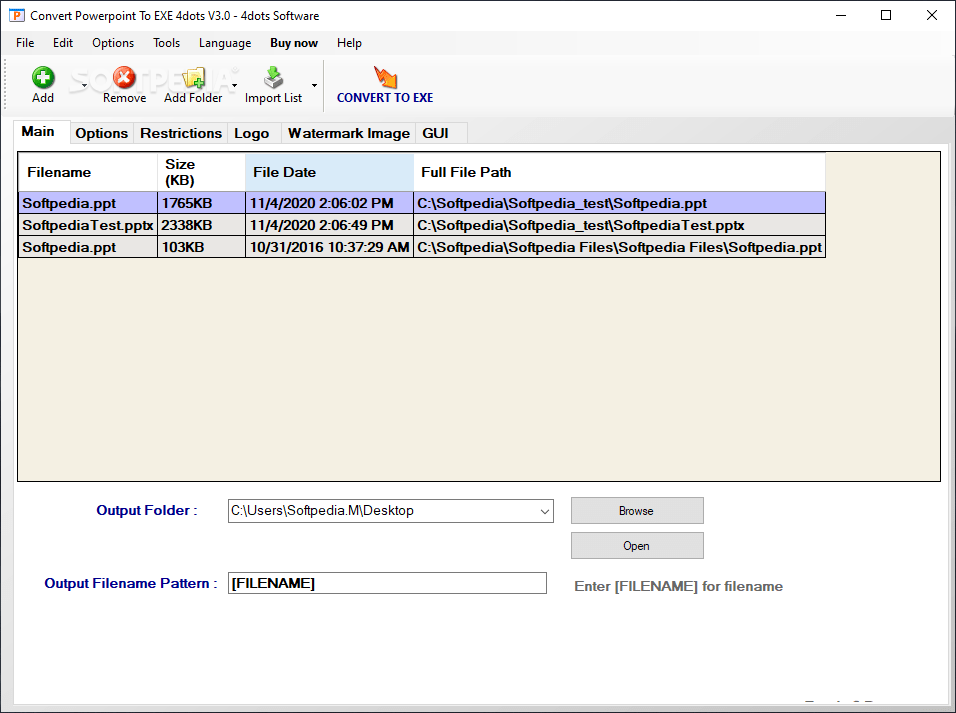Click the Enter [FILENAME] for filename hint

click(x=679, y=586)
